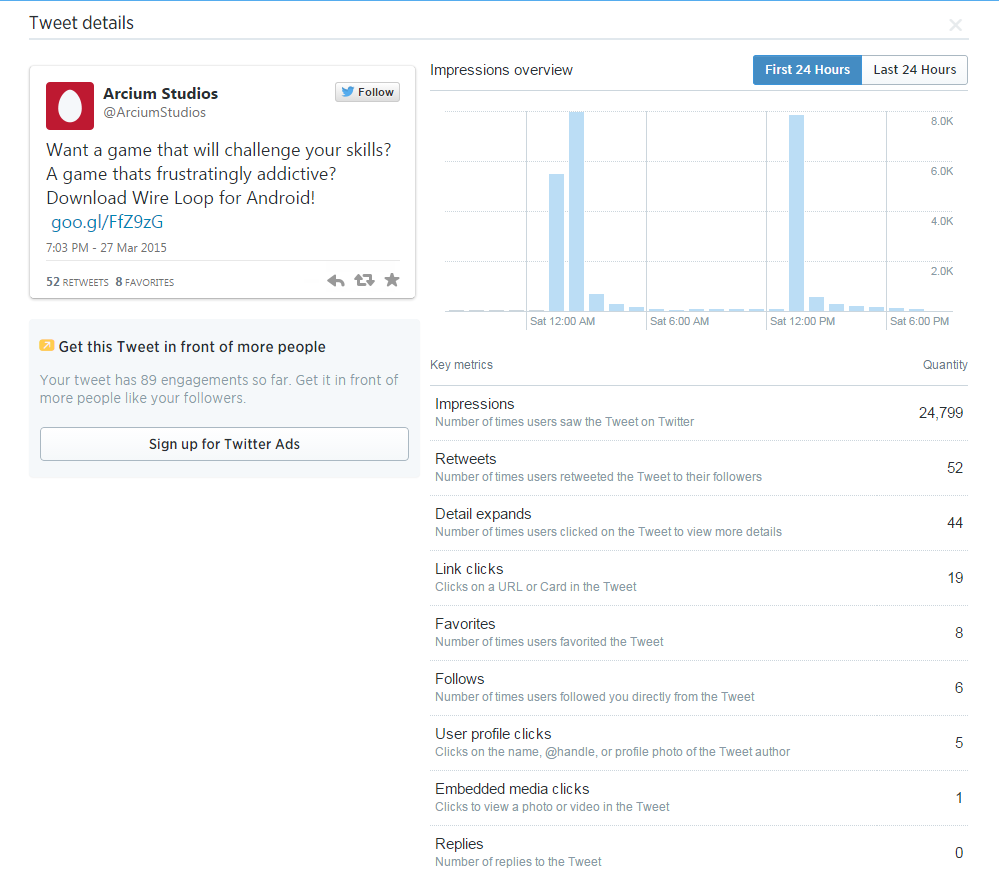Click Get this Tweet in front heading
This screenshot has width=999, height=891.
(x=192, y=347)
